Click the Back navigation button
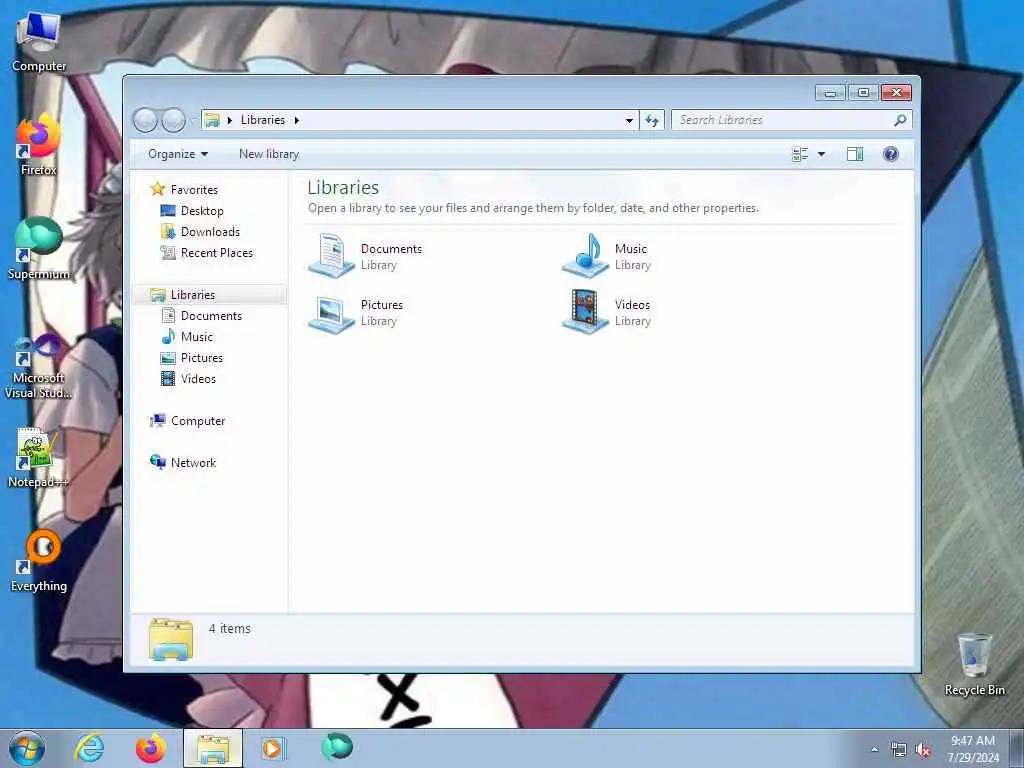 click(145, 120)
